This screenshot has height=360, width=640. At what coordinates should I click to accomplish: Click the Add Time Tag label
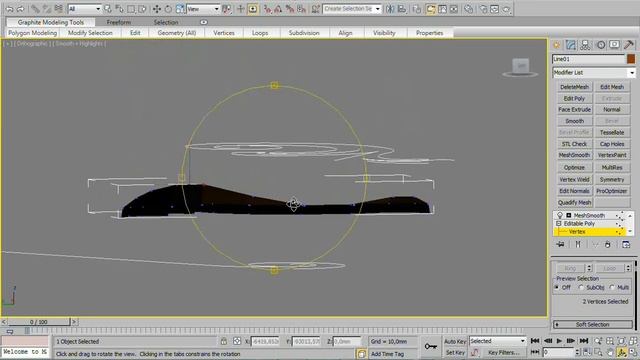387,353
